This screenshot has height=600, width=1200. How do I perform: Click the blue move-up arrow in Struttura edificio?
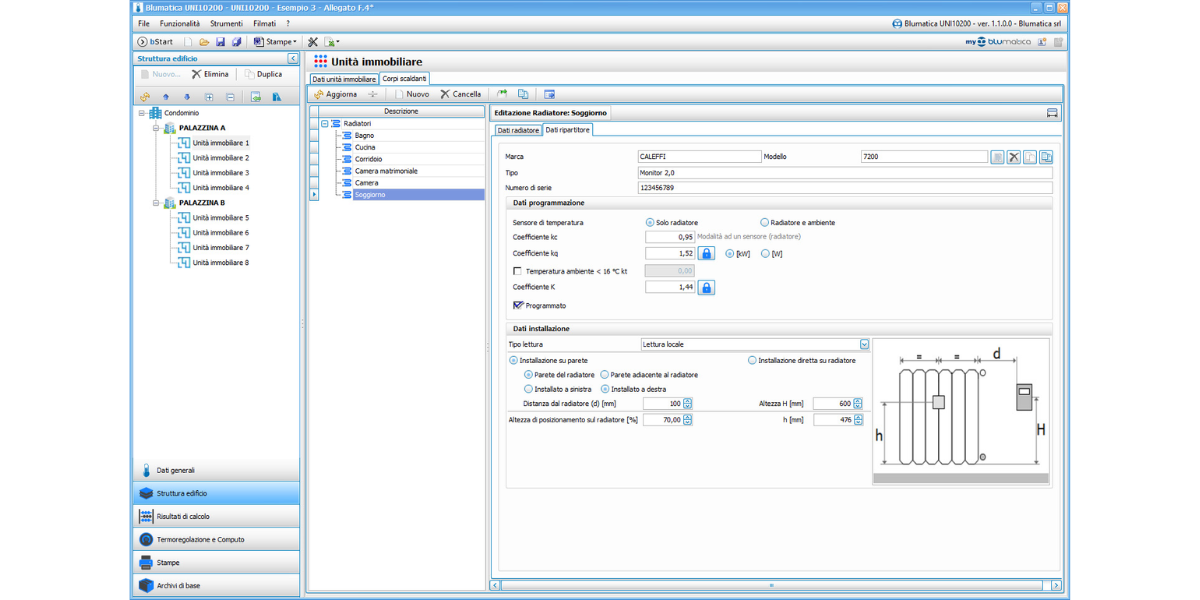166,97
